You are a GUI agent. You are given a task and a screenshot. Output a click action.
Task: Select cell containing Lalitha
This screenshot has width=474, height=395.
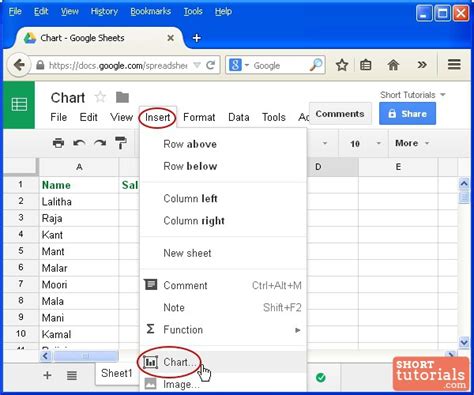click(x=79, y=202)
